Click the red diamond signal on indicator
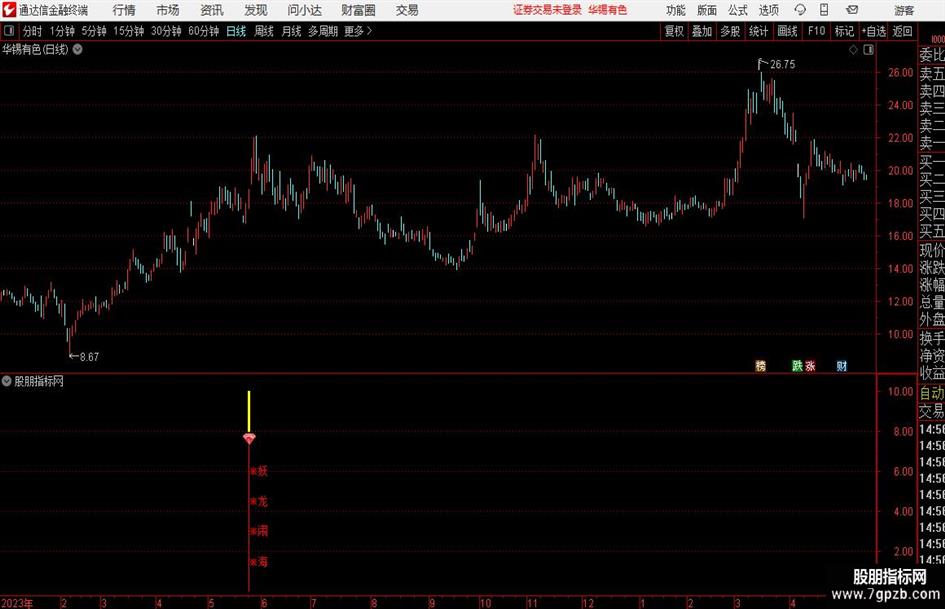This screenshot has height=609, width=945. click(x=249, y=438)
